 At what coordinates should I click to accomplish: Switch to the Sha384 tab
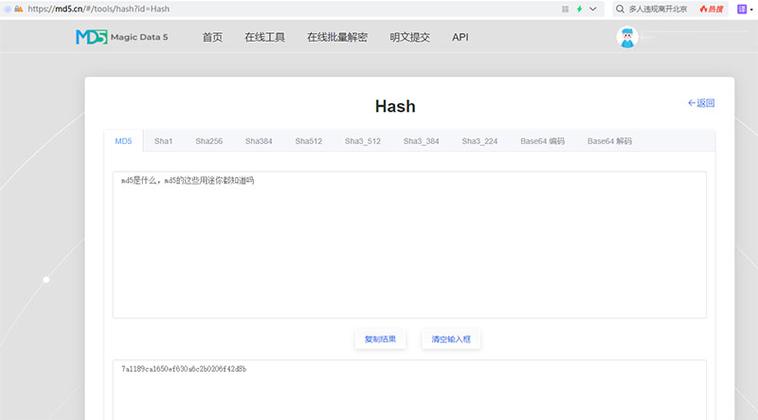click(259, 141)
